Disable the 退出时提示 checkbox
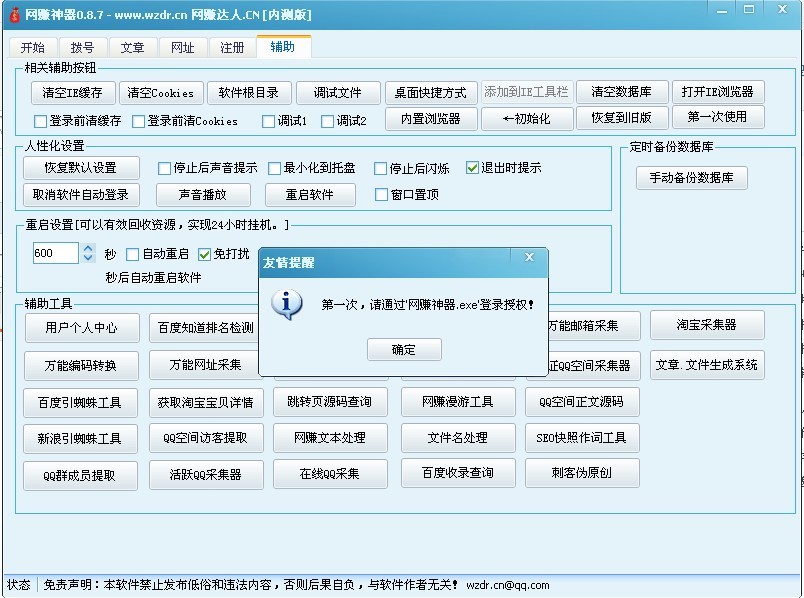 (472, 167)
